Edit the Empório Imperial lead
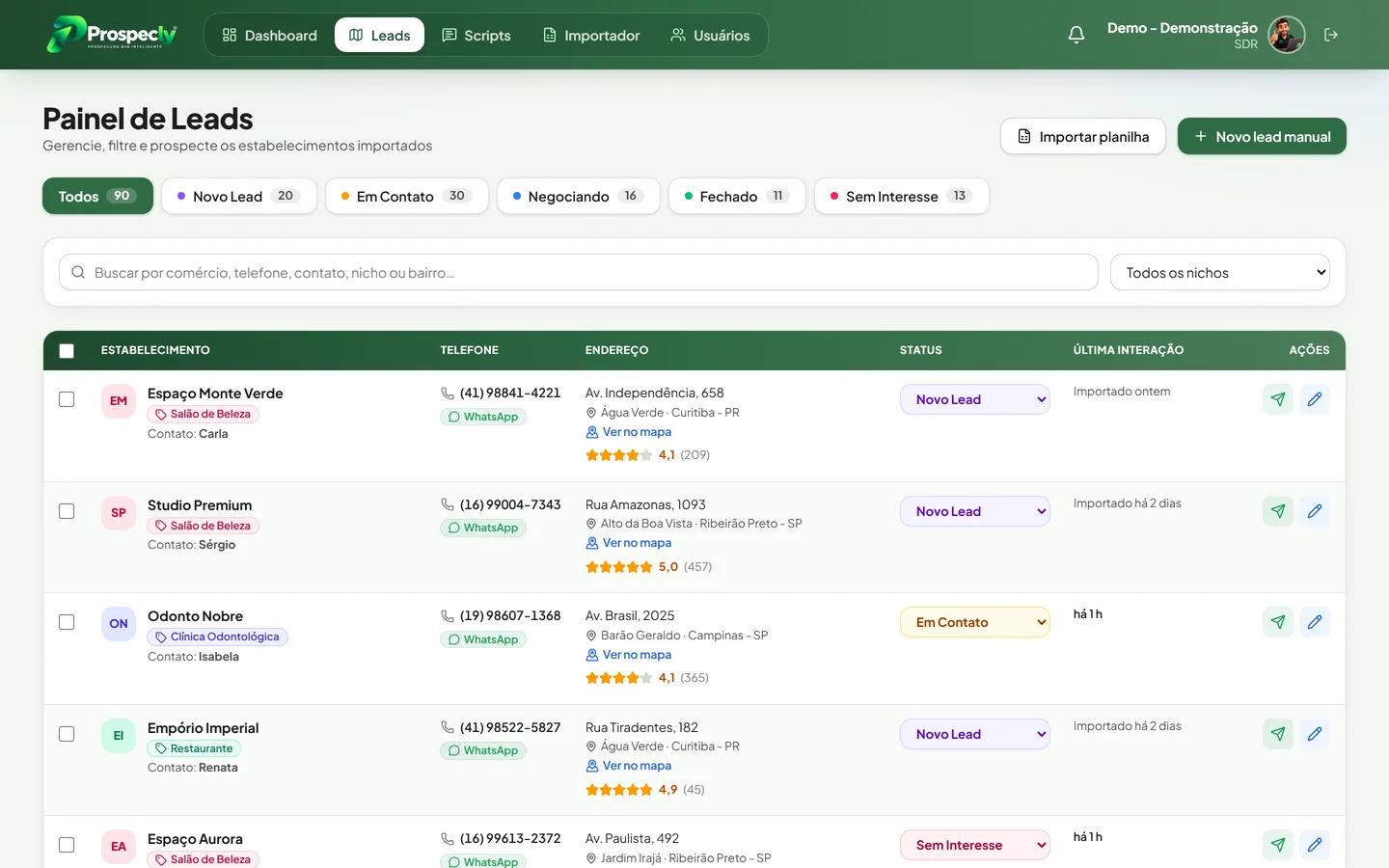 [x=1315, y=734]
